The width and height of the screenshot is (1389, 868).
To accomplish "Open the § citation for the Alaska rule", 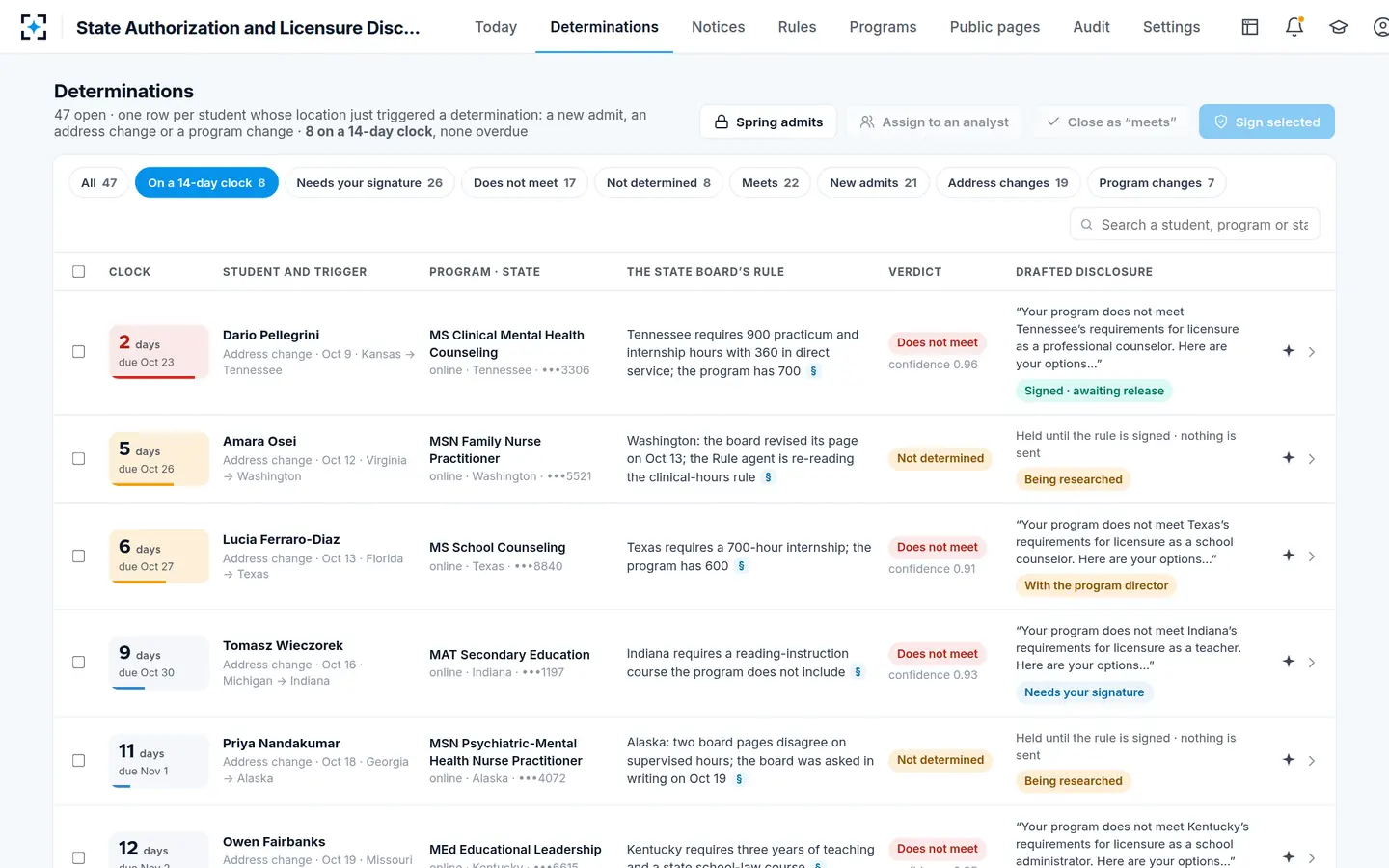I will [x=740, y=779].
